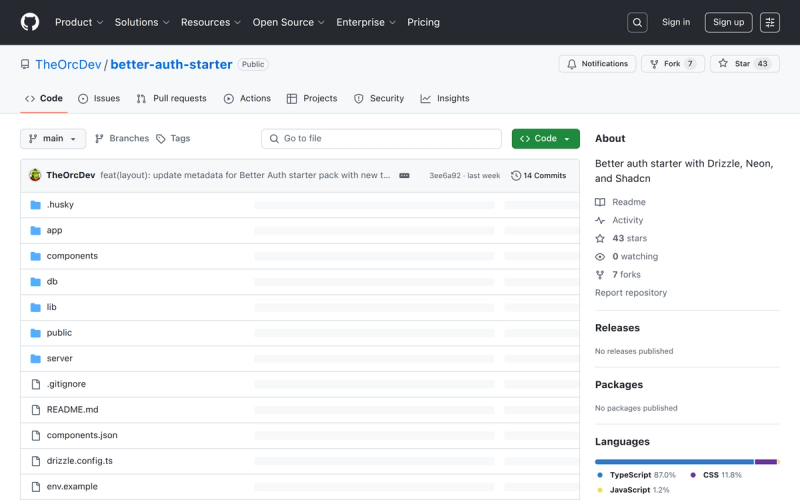Click the Readme book icon in About
This screenshot has width=800, height=500.
coord(600,202)
